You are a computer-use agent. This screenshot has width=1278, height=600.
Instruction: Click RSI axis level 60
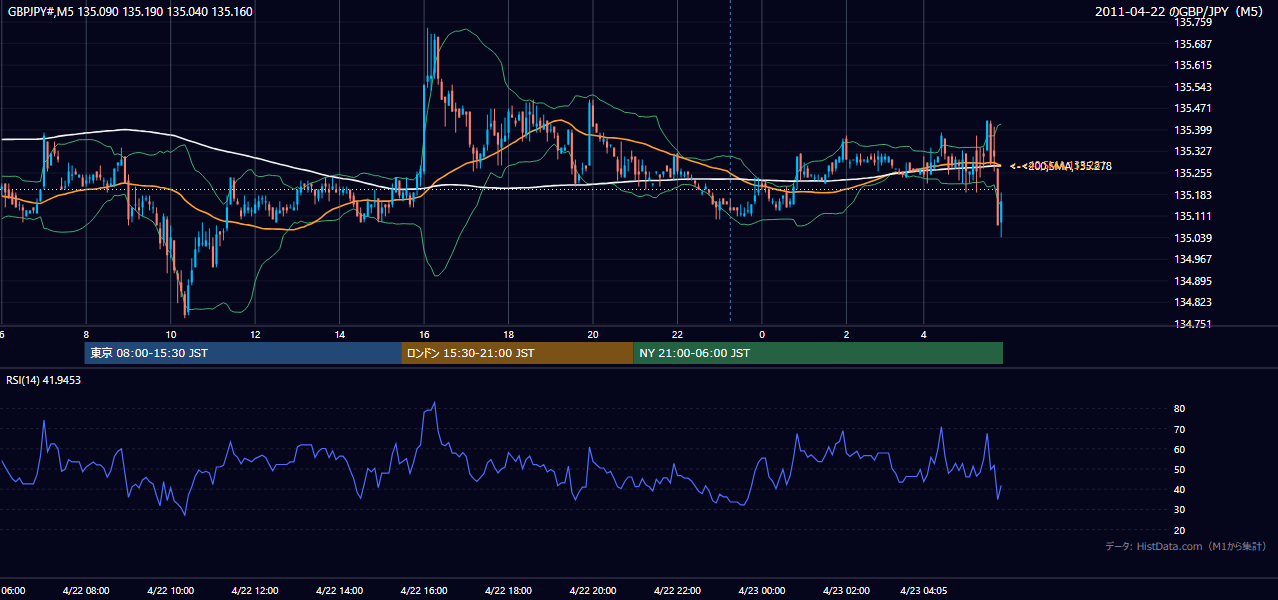[x=1180, y=449]
